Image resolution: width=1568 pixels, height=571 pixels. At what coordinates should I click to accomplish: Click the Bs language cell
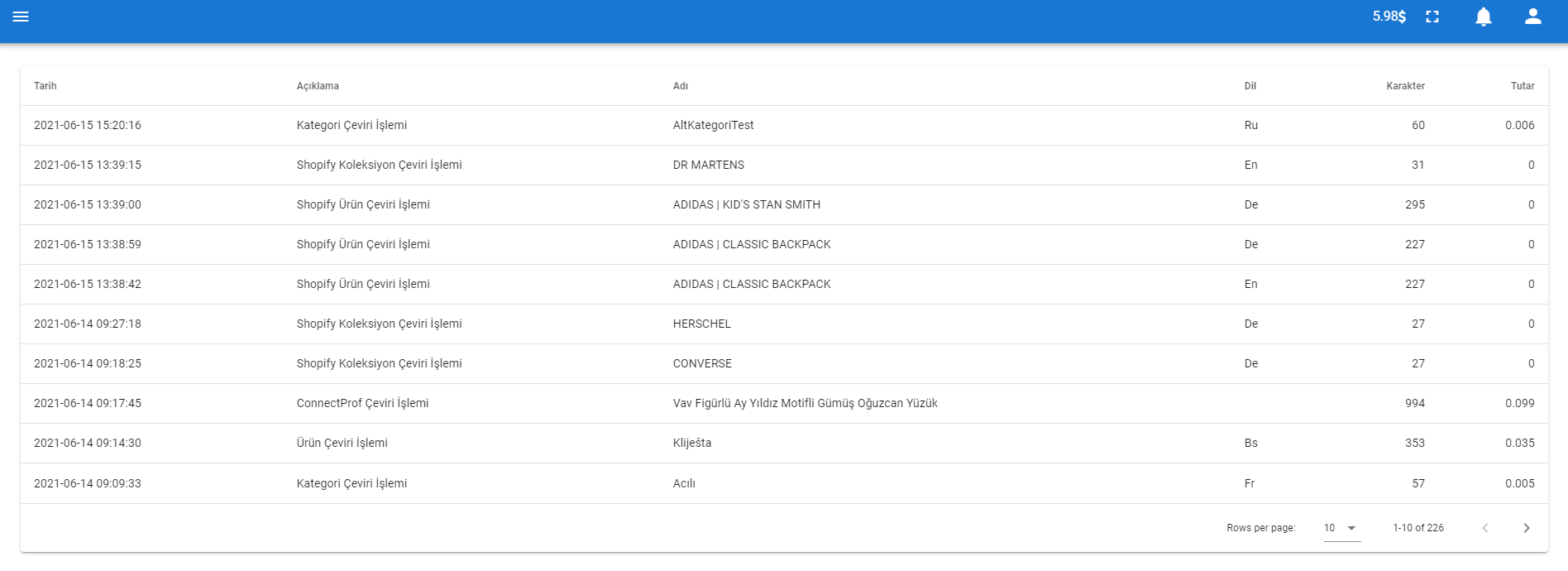[x=1251, y=444]
